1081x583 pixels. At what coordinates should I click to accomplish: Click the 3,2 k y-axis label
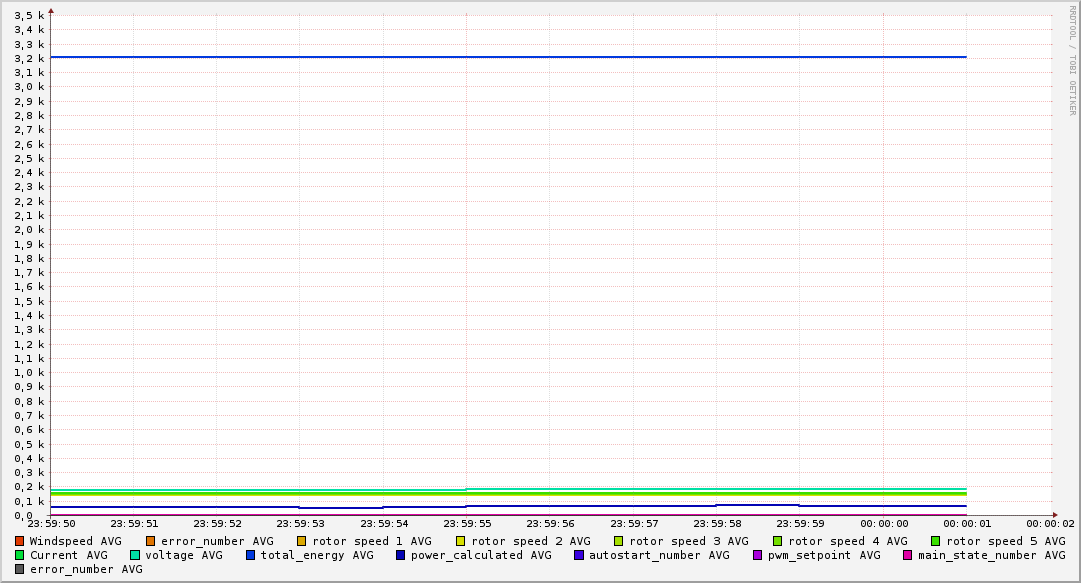pyautogui.click(x=30, y=58)
